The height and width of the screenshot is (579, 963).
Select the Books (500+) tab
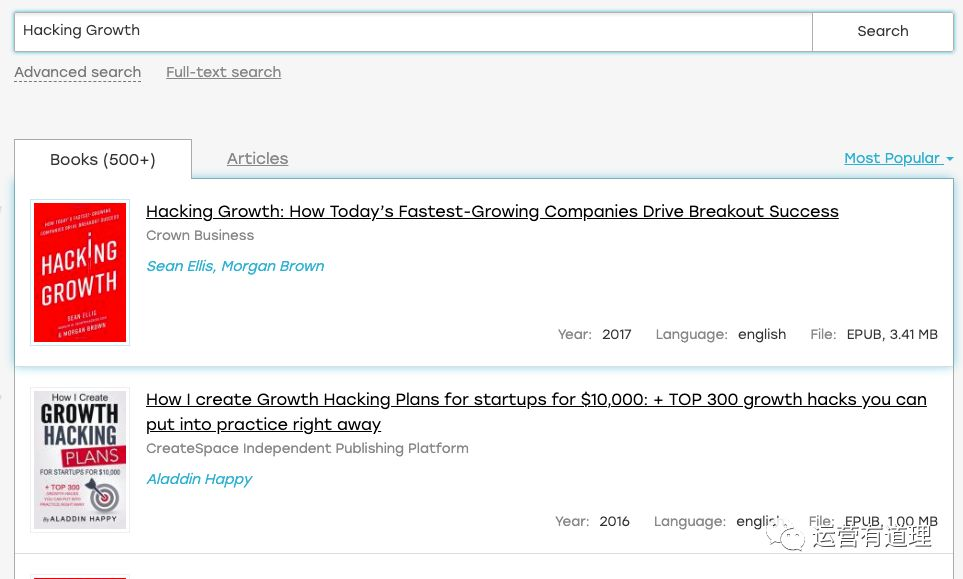[103, 160]
